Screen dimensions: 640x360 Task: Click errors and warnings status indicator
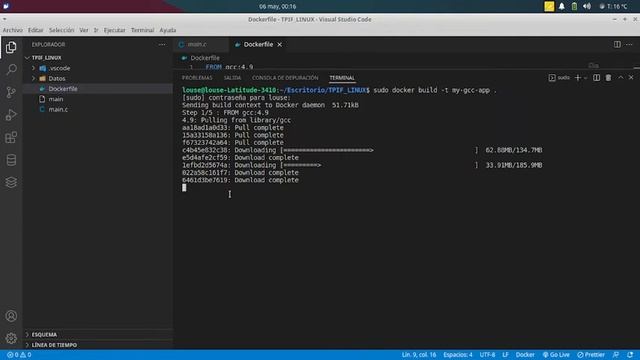coord(19,355)
